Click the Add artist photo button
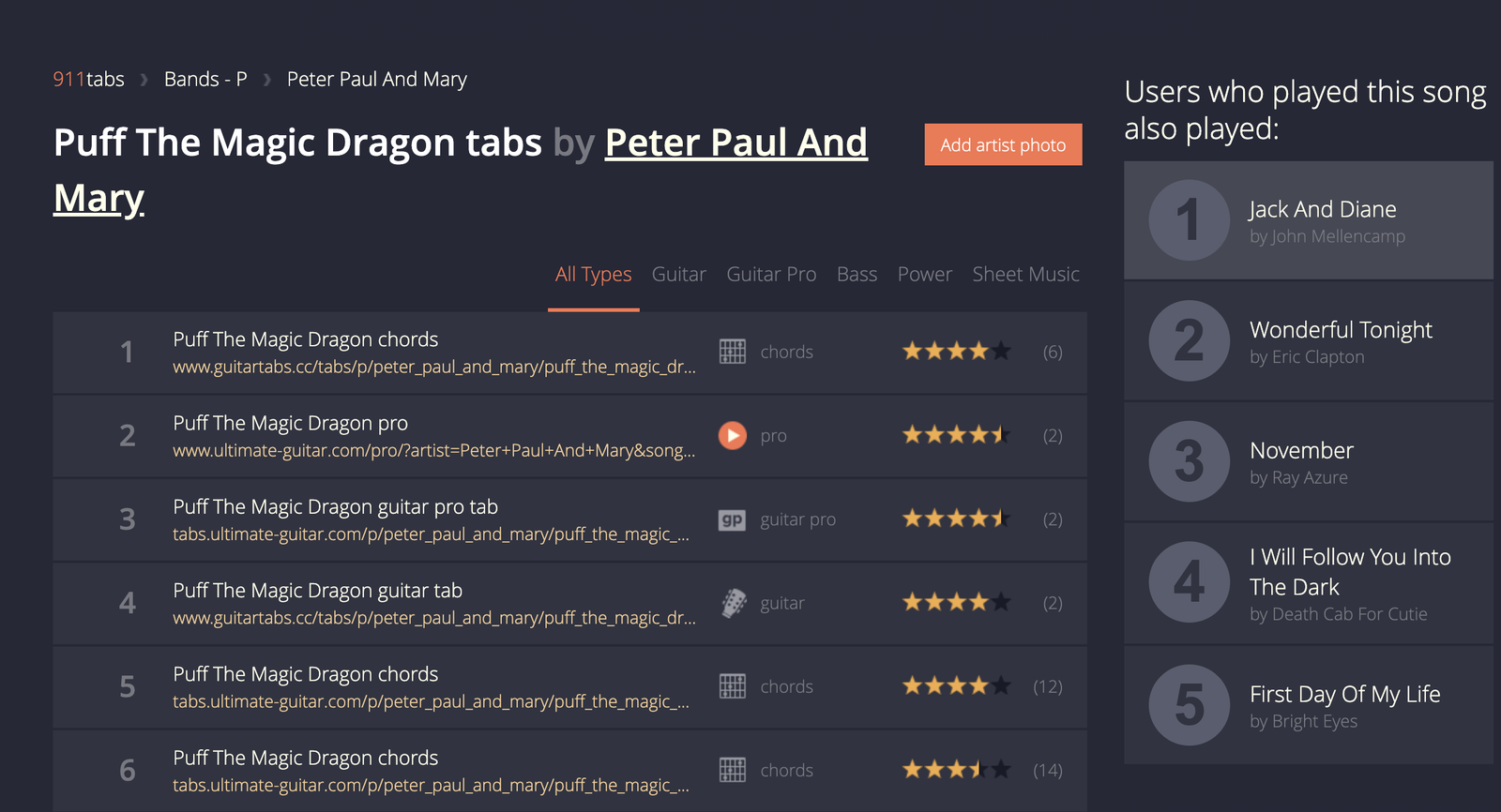The width and height of the screenshot is (1501, 812). click(x=1003, y=144)
